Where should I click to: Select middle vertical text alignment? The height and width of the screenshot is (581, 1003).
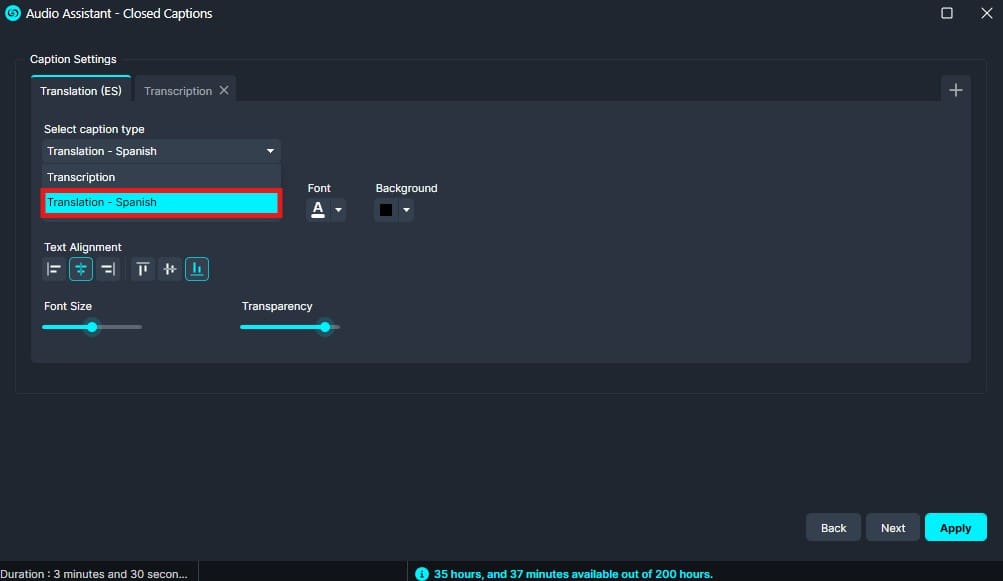(170, 269)
